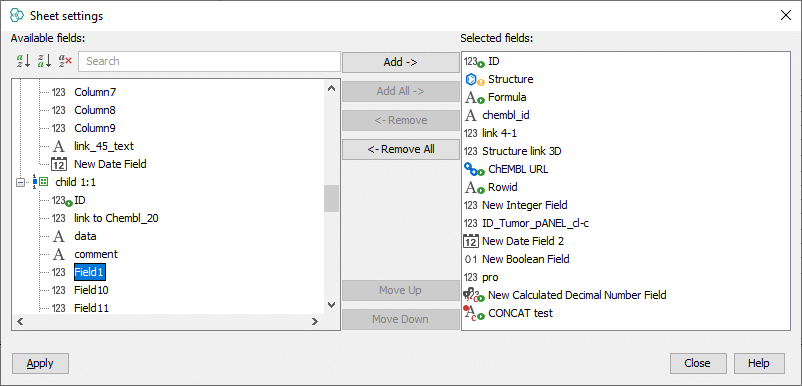This screenshot has height=386, width=802.
Task: Select pro in Selected fields
Action: pyautogui.click(x=490, y=277)
